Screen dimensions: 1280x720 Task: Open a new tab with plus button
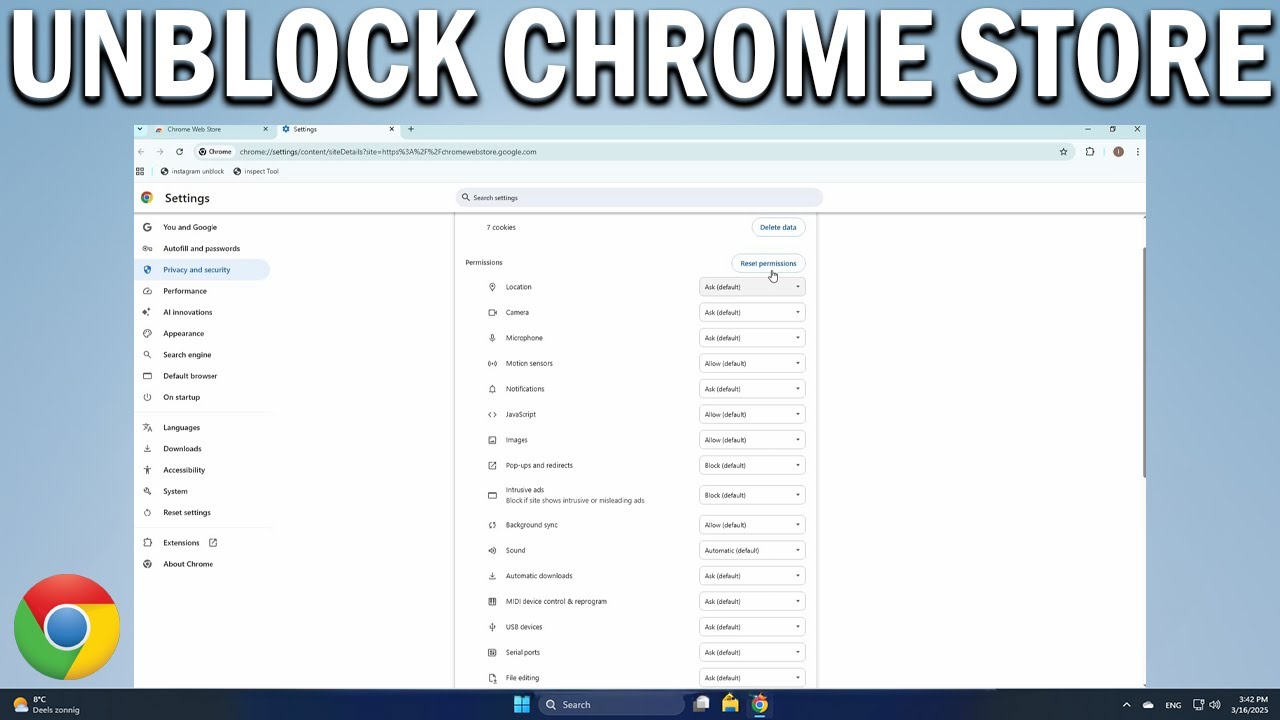coord(410,129)
